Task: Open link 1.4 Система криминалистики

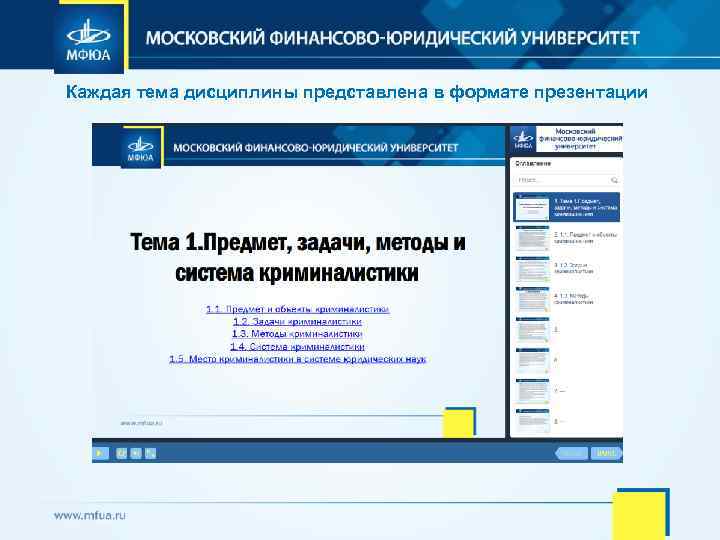Action: (298, 346)
